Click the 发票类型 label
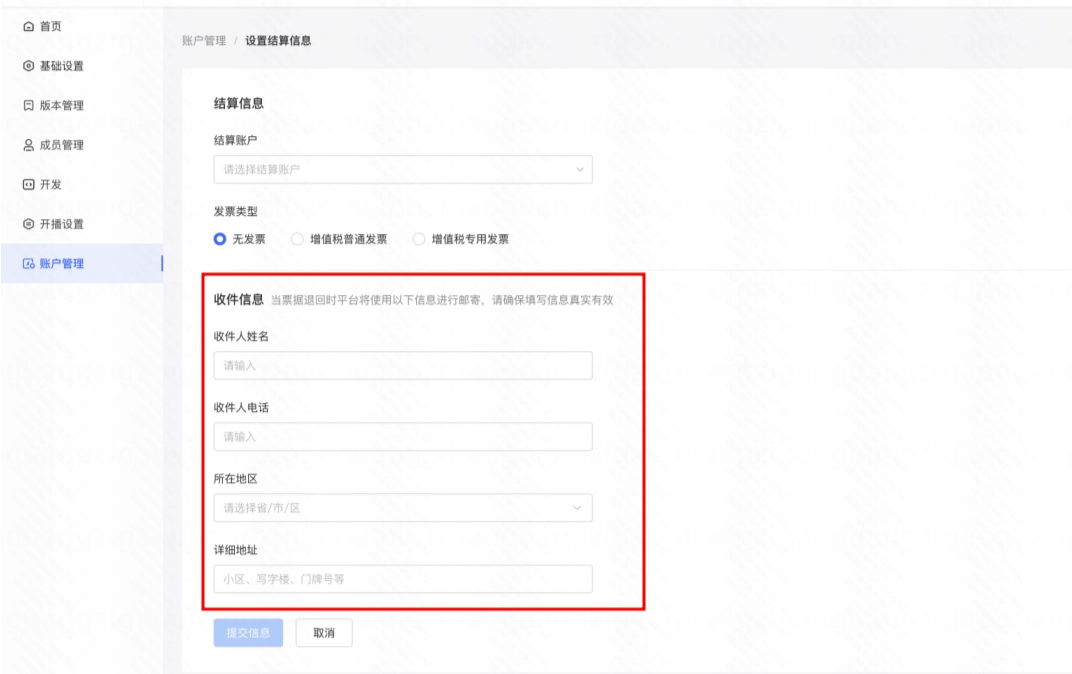1072x674 pixels. point(235,211)
